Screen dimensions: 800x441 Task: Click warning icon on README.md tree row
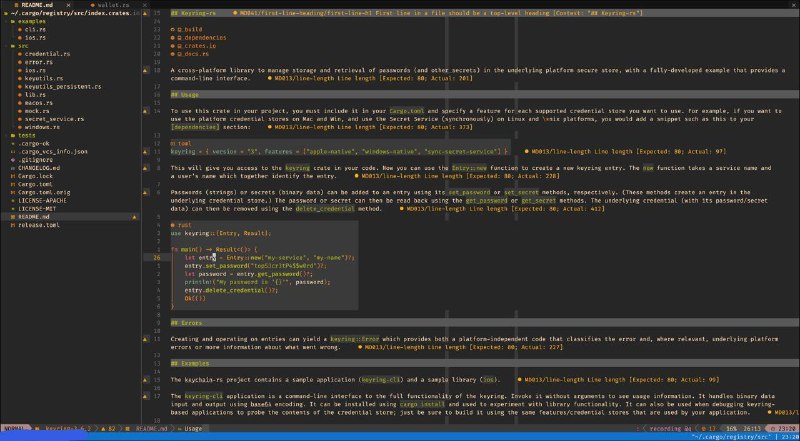click(x=134, y=217)
